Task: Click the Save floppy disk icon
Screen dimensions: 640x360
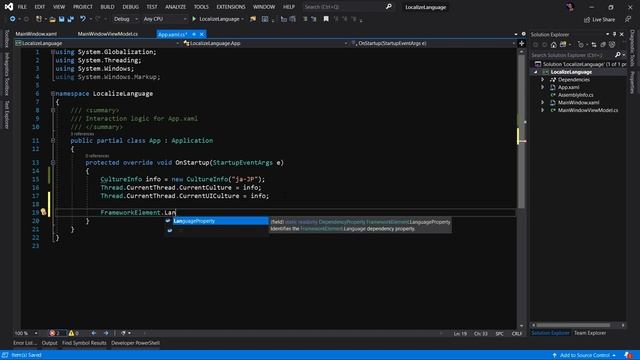Action: click(62, 19)
